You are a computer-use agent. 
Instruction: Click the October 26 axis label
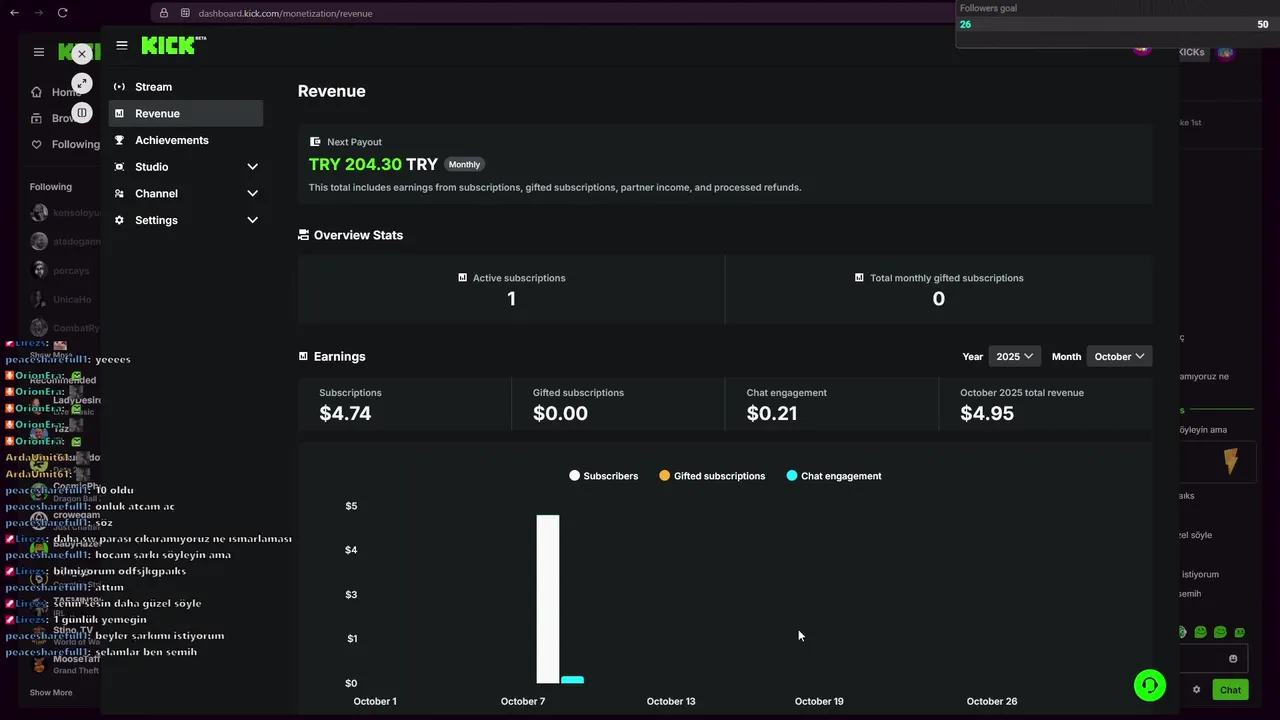(992, 701)
